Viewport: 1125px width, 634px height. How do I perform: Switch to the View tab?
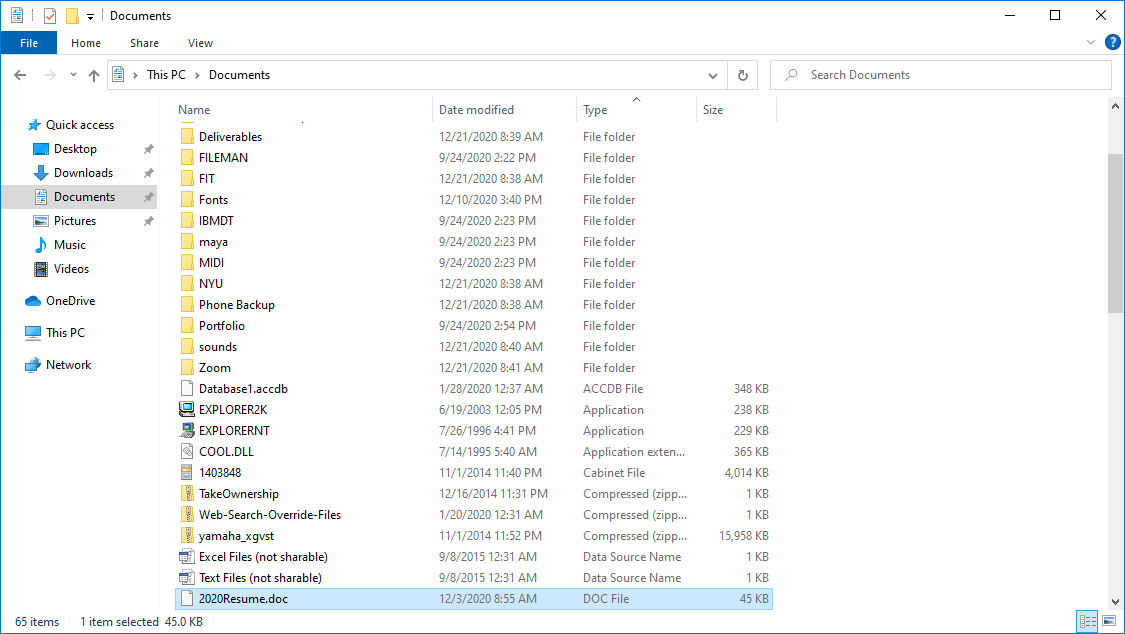(x=200, y=43)
